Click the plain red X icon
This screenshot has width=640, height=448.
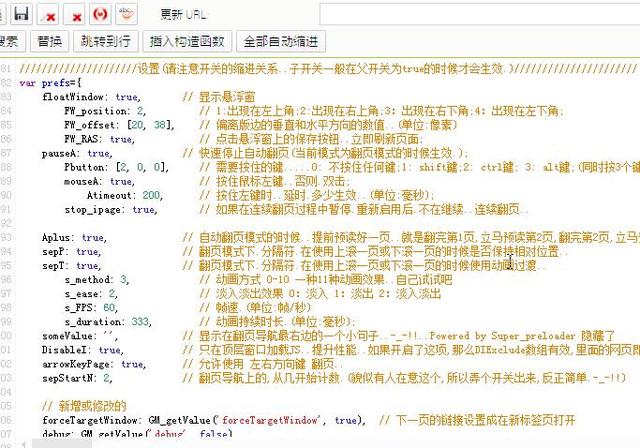click(75, 14)
